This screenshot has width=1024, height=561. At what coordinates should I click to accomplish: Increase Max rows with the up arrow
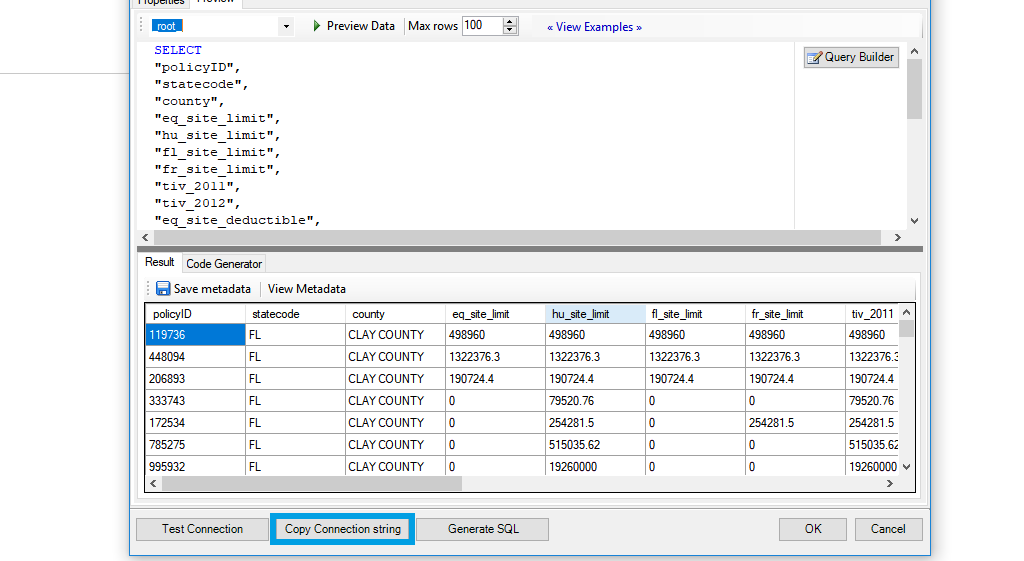pyautogui.click(x=510, y=21)
